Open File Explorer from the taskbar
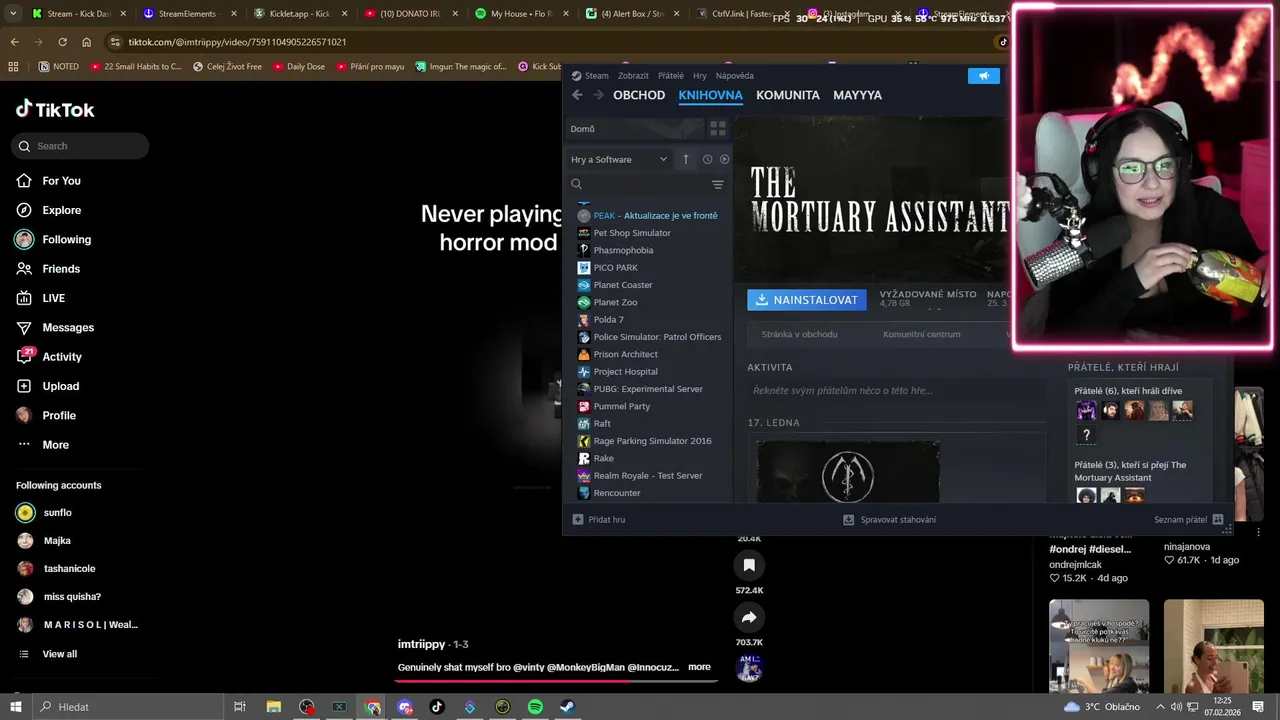1280x720 pixels. 274,707
